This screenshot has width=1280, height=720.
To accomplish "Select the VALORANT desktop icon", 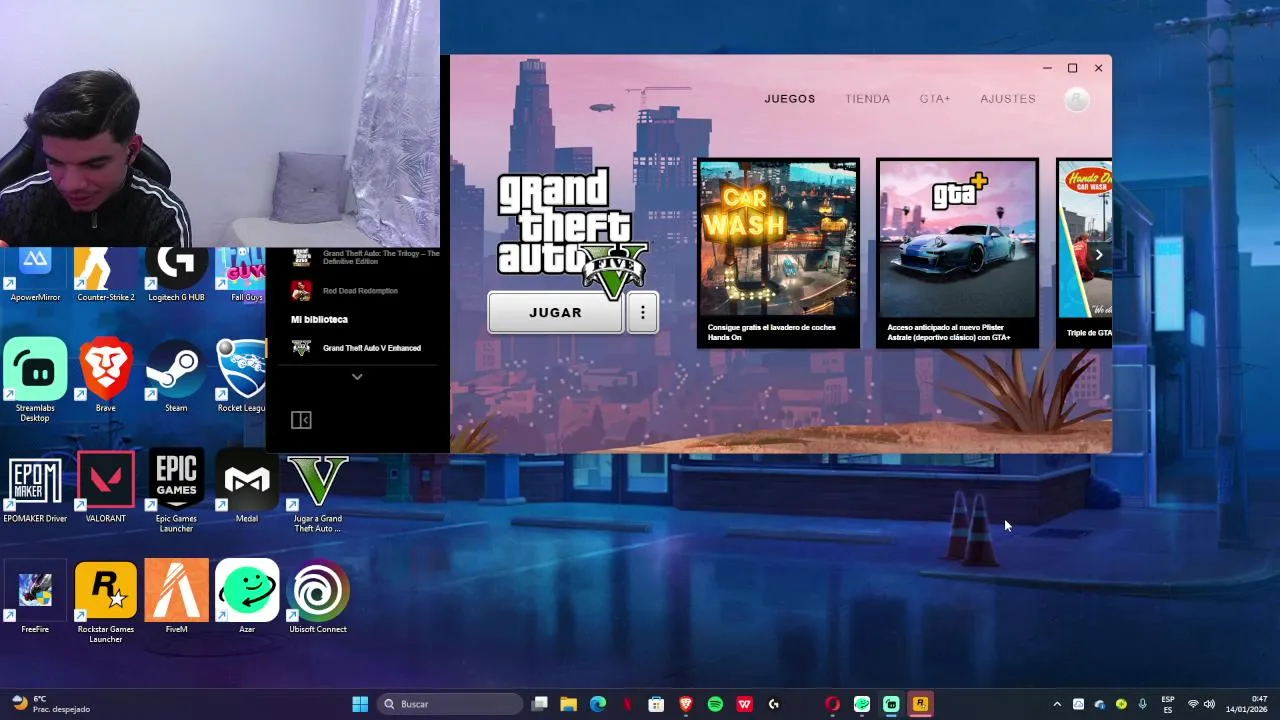I will 106,487.
